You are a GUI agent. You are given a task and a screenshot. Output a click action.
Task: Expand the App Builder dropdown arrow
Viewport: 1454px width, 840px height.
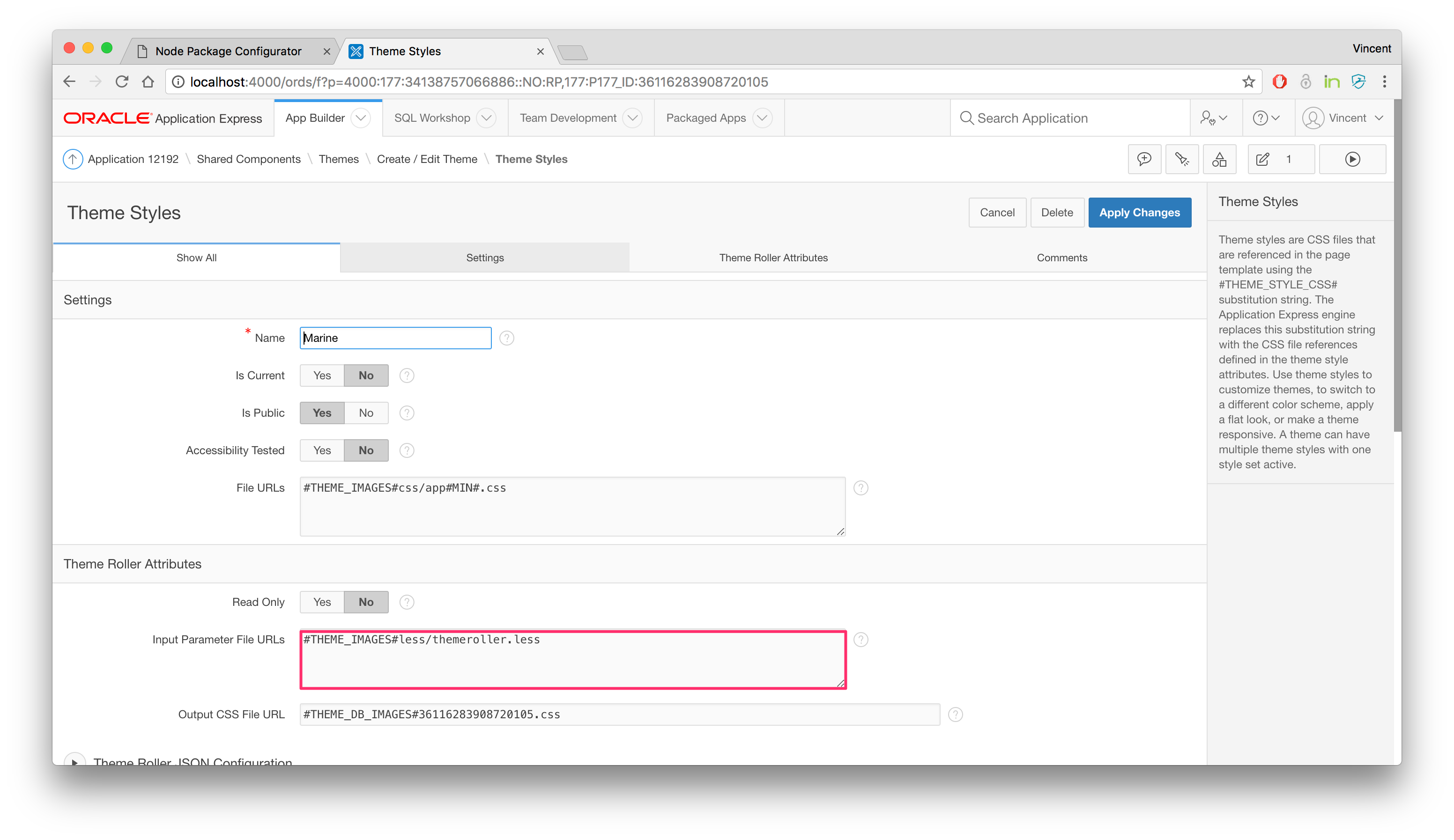click(x=361, y=118)
